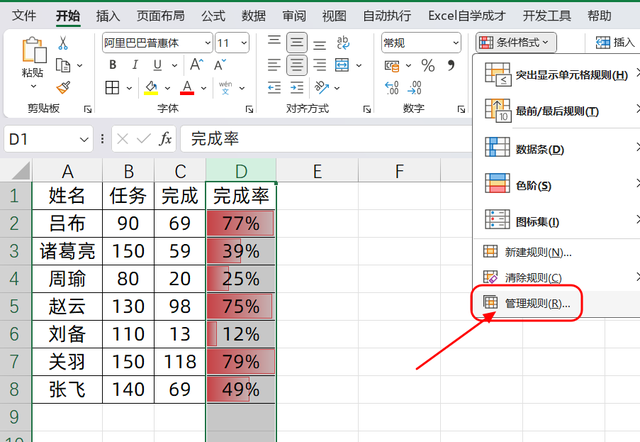Click the select-all corner triangle
The image size is (640, 442).
pyautogui.click(x=20, y=170)
